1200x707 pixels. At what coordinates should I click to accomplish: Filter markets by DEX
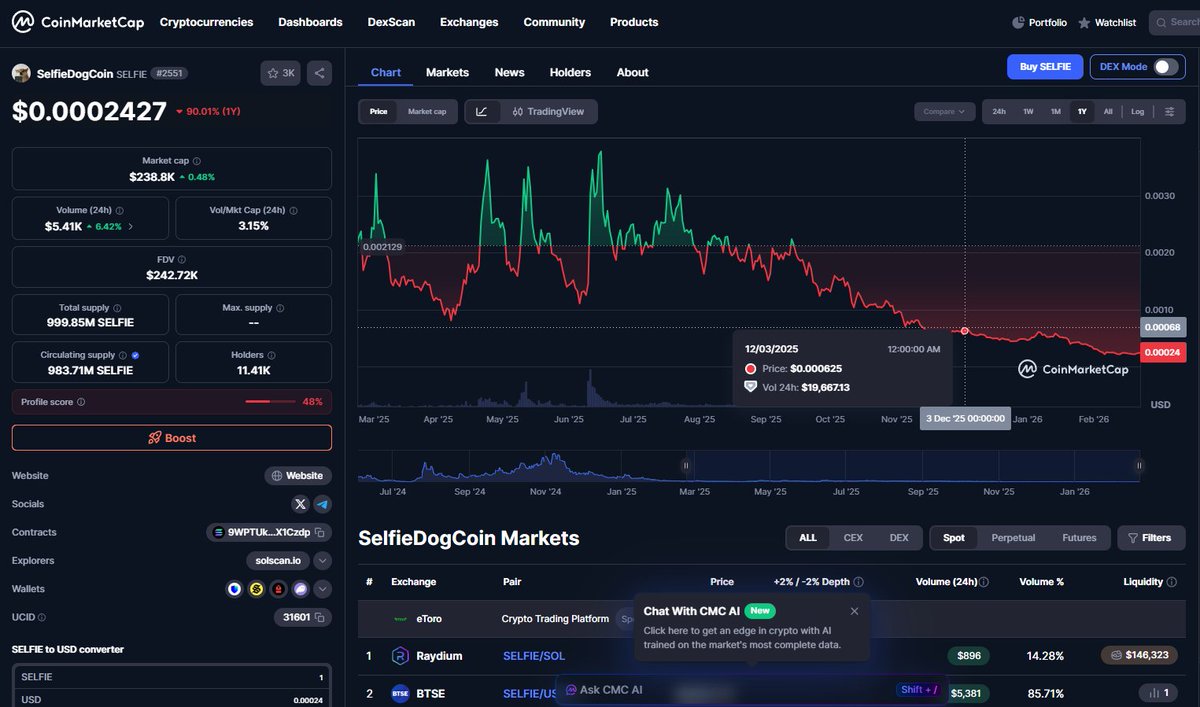coord(899,538)
